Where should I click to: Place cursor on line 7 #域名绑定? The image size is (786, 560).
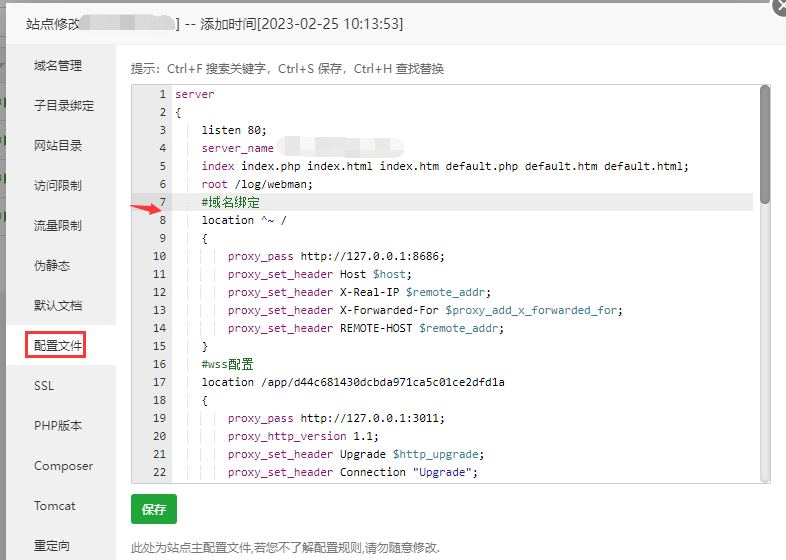point(231,203)
